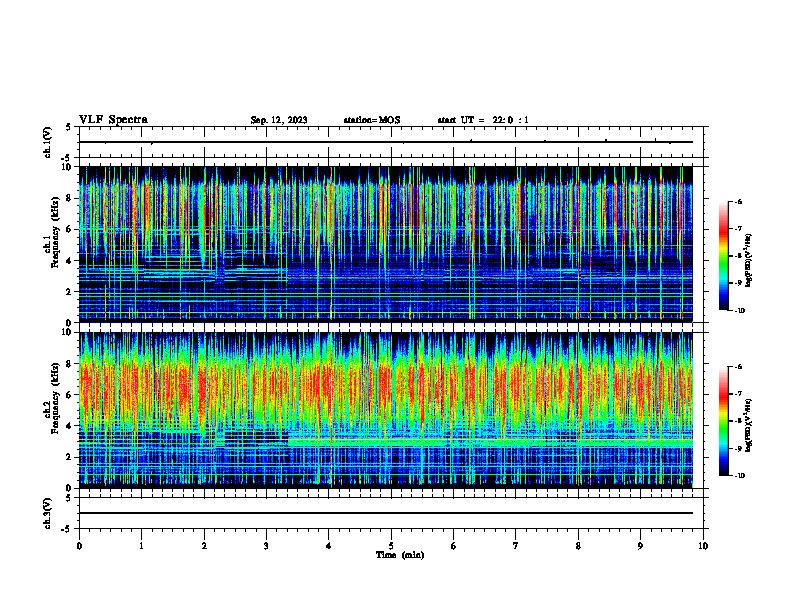Select the ch.2 "Frequency (kHz)" axis label
Image resolution: width=792 pixels, height=612 pixels.
coord(55,398)
